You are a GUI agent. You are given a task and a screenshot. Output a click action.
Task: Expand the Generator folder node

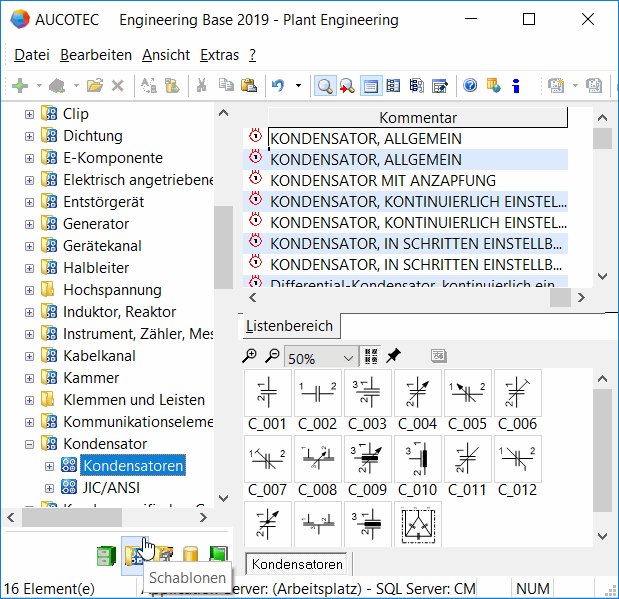click(29, 224)
